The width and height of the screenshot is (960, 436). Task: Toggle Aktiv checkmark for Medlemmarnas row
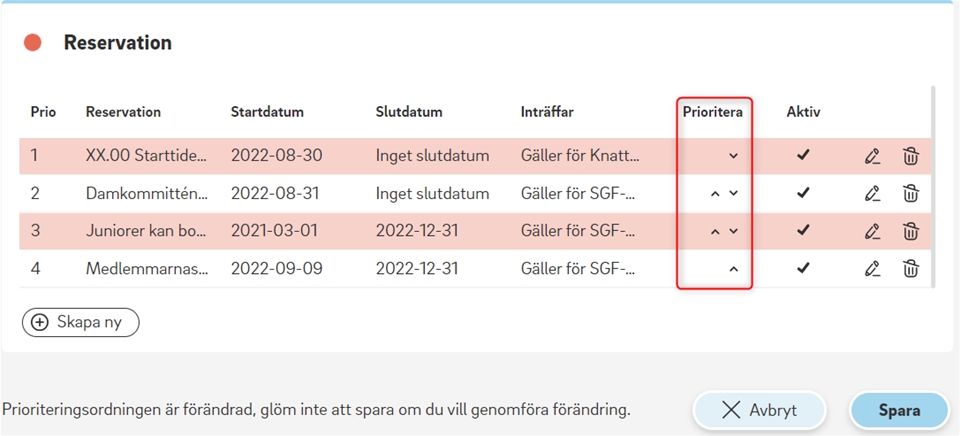tap(803, 268)
